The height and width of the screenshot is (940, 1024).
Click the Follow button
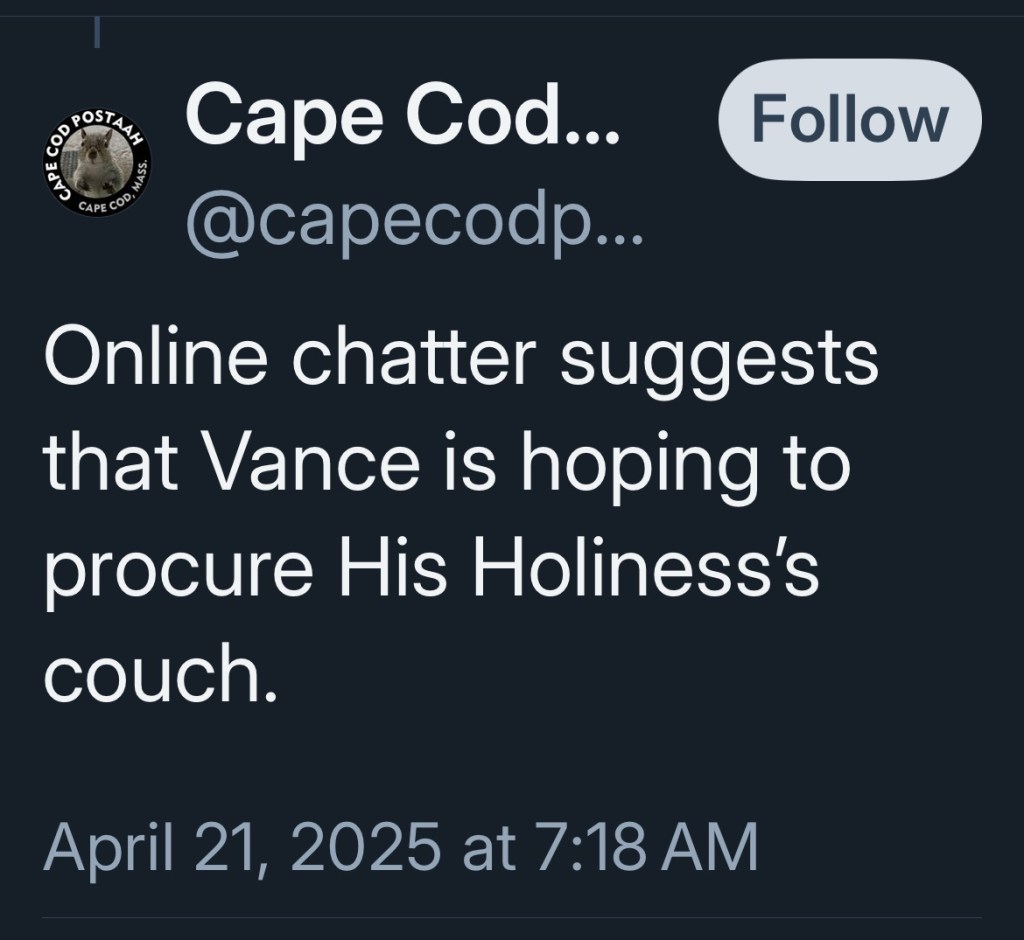point(850,120)
